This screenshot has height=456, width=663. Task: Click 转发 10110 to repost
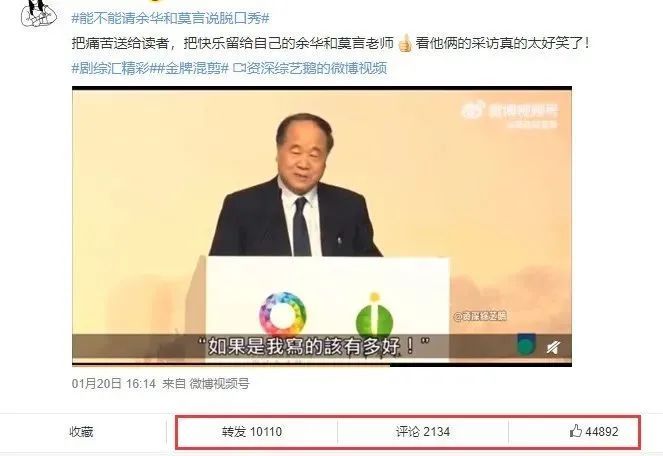[x=252, y=432]
